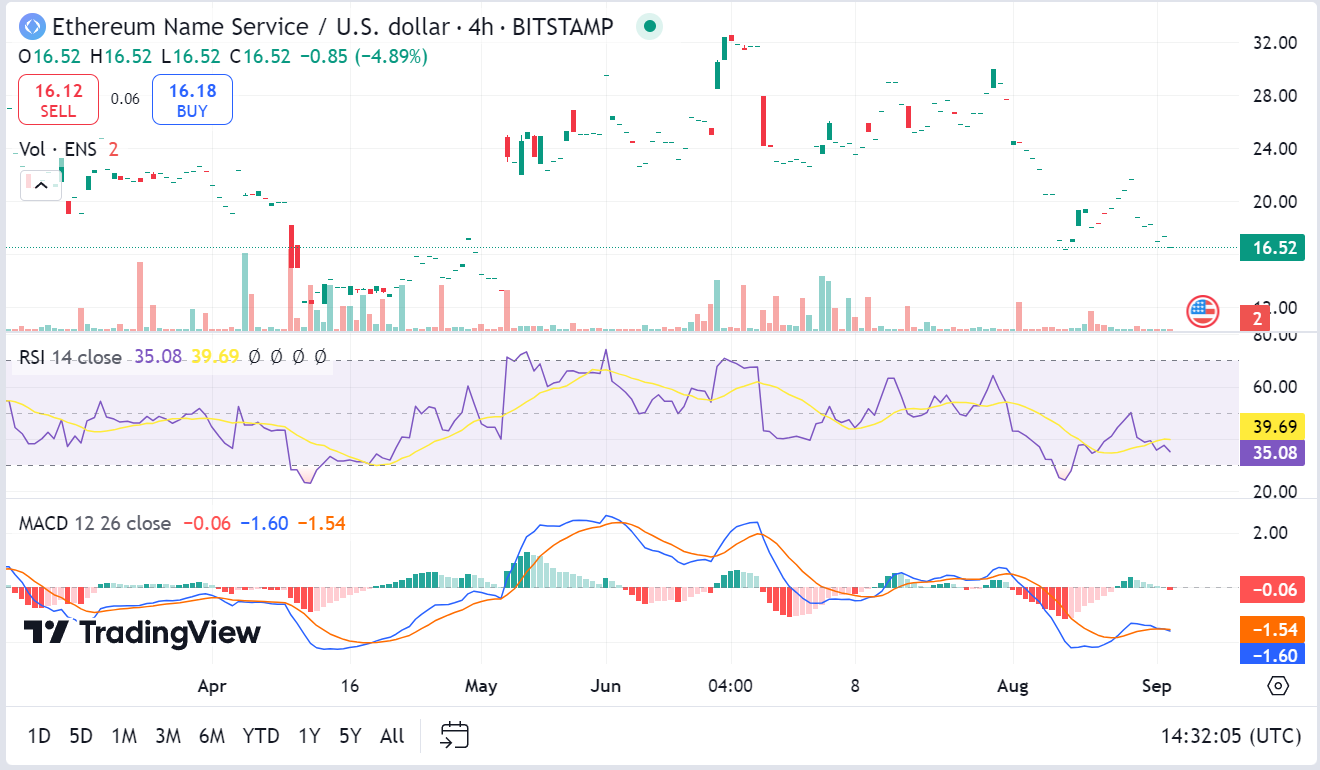1320x770 pixels.
Task: Select the 5Y range option
Action: coord(349,735)
